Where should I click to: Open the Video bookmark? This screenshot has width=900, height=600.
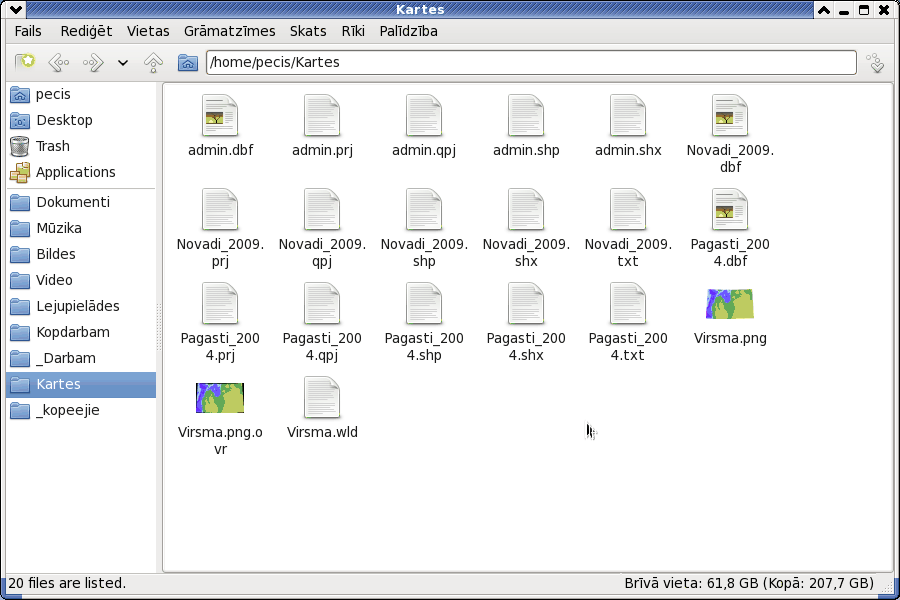pyautogui.click(x=81, y=280)
